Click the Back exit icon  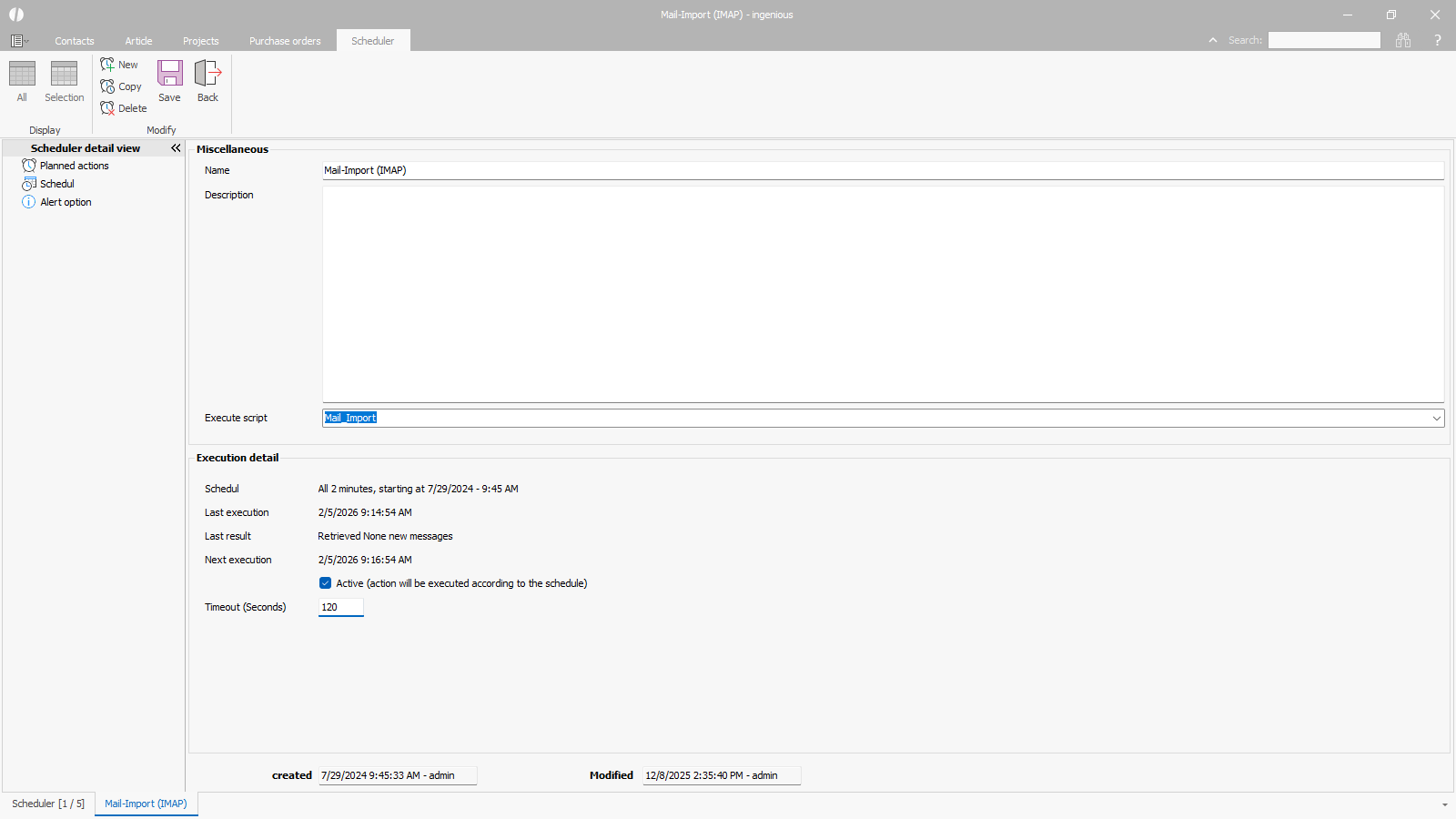tap(207, 74)
